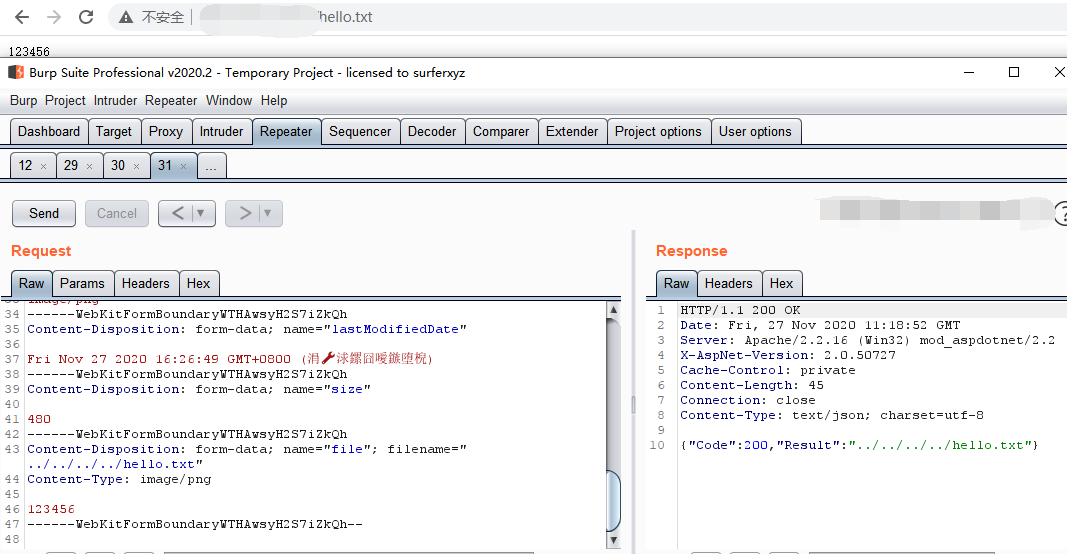This screenshot has height=554, width=1067.
Task: Show the Response Headers view
Action: pos(728,283)
